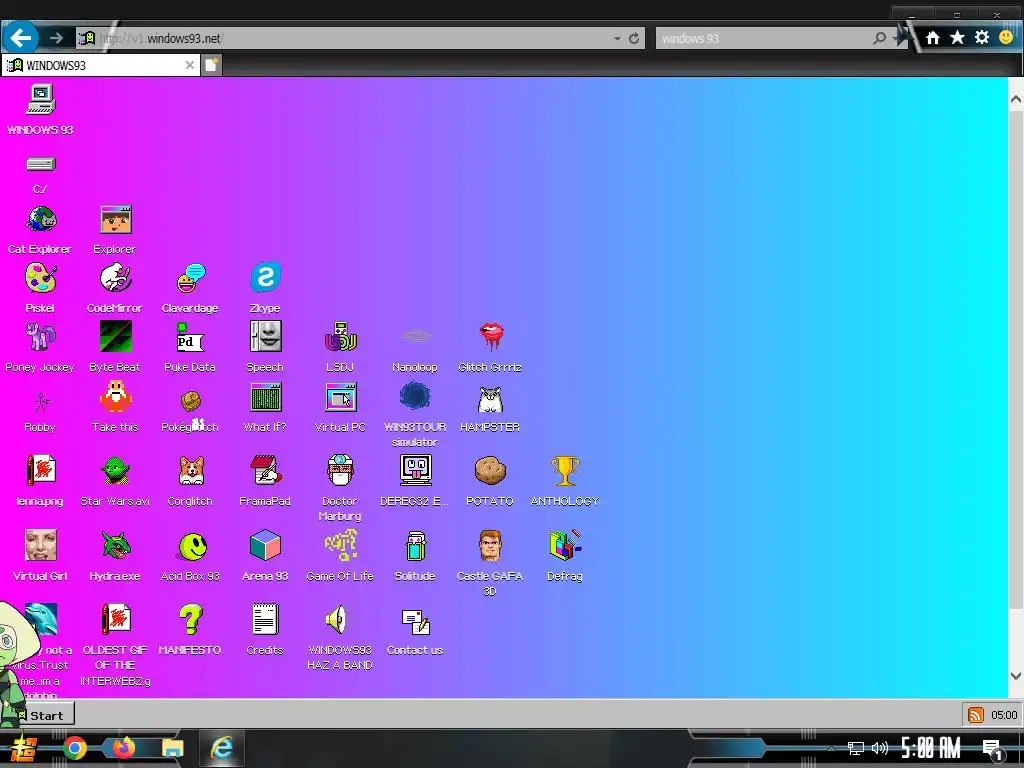
Task: Open WINDOWS93 HAZ A BAND
Action: click(336, 620)
